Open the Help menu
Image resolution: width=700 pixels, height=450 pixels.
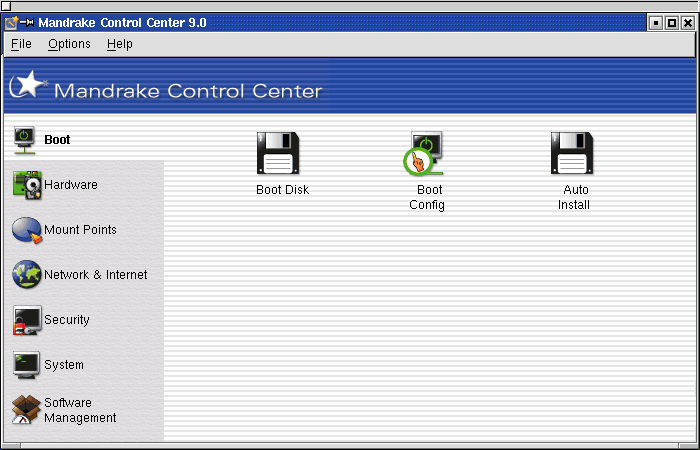click(x=120, y=44)
